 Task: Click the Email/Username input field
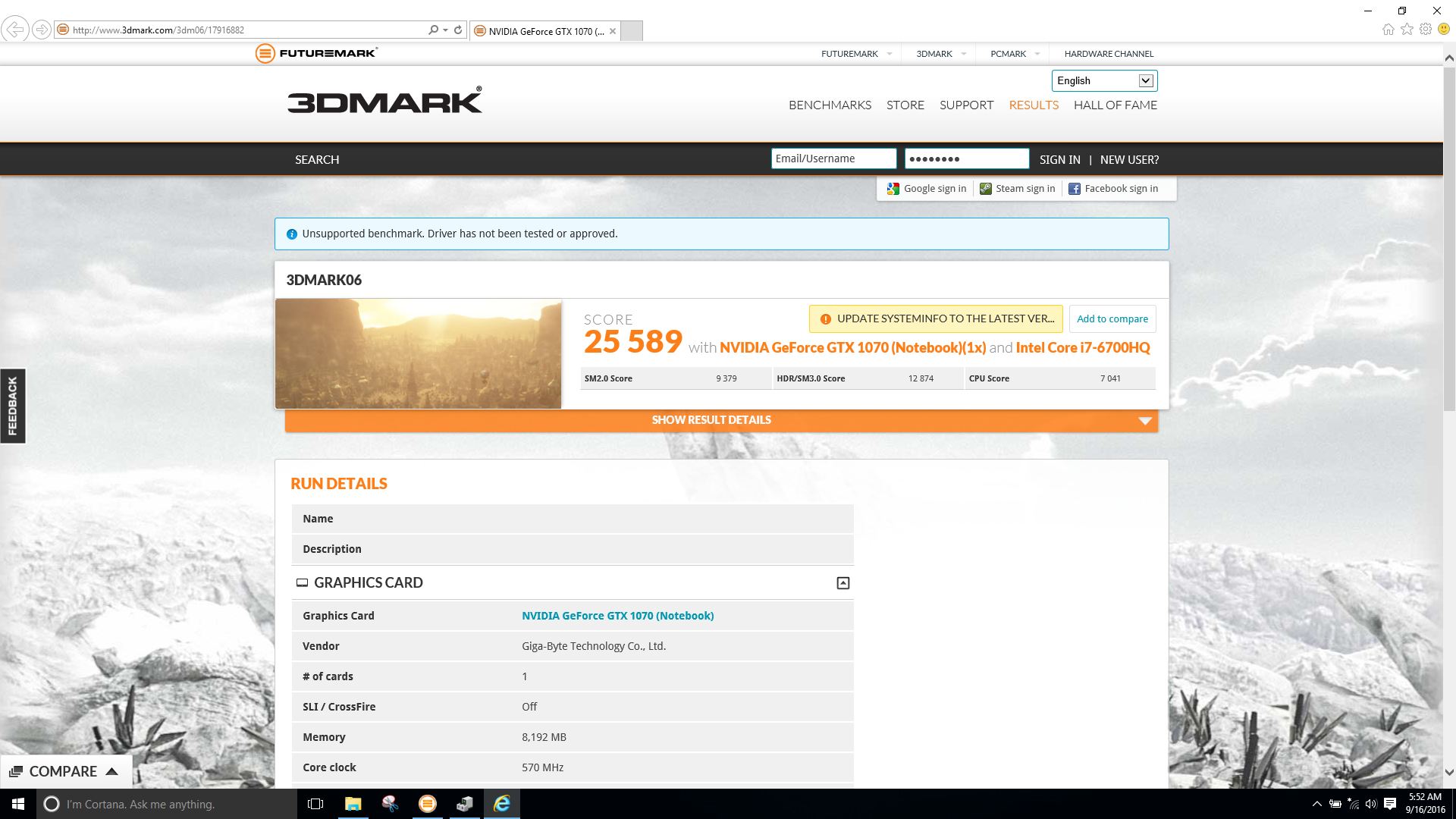pyautogui.click(x=833, y=158)
